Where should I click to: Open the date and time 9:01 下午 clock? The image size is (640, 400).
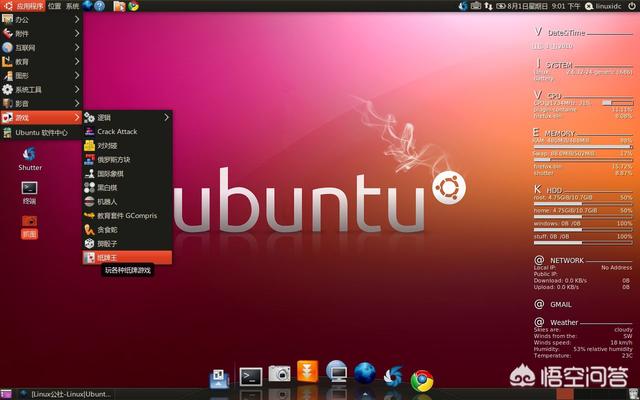click(544, 6)
